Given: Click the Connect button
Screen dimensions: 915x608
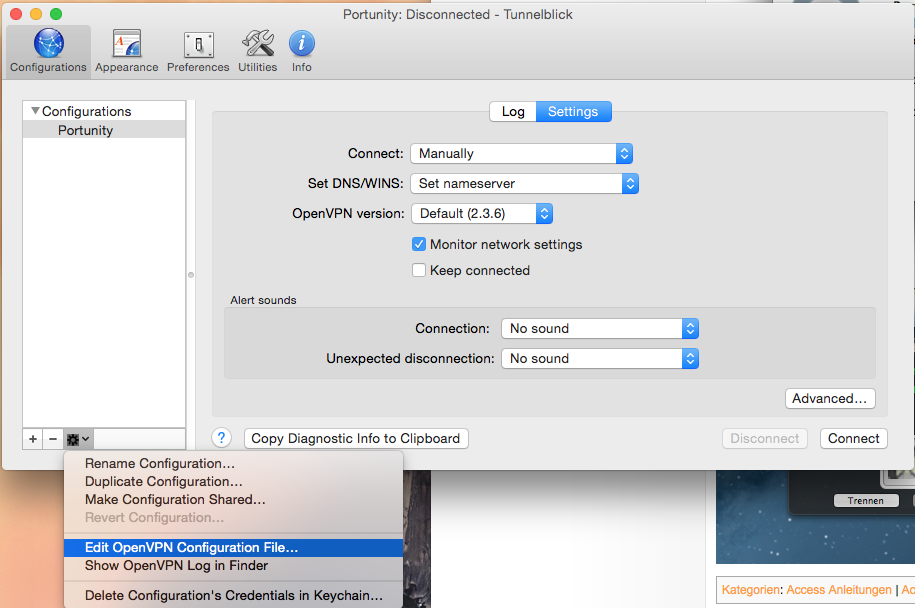Looking at the screenshot, I should point(853,438).
